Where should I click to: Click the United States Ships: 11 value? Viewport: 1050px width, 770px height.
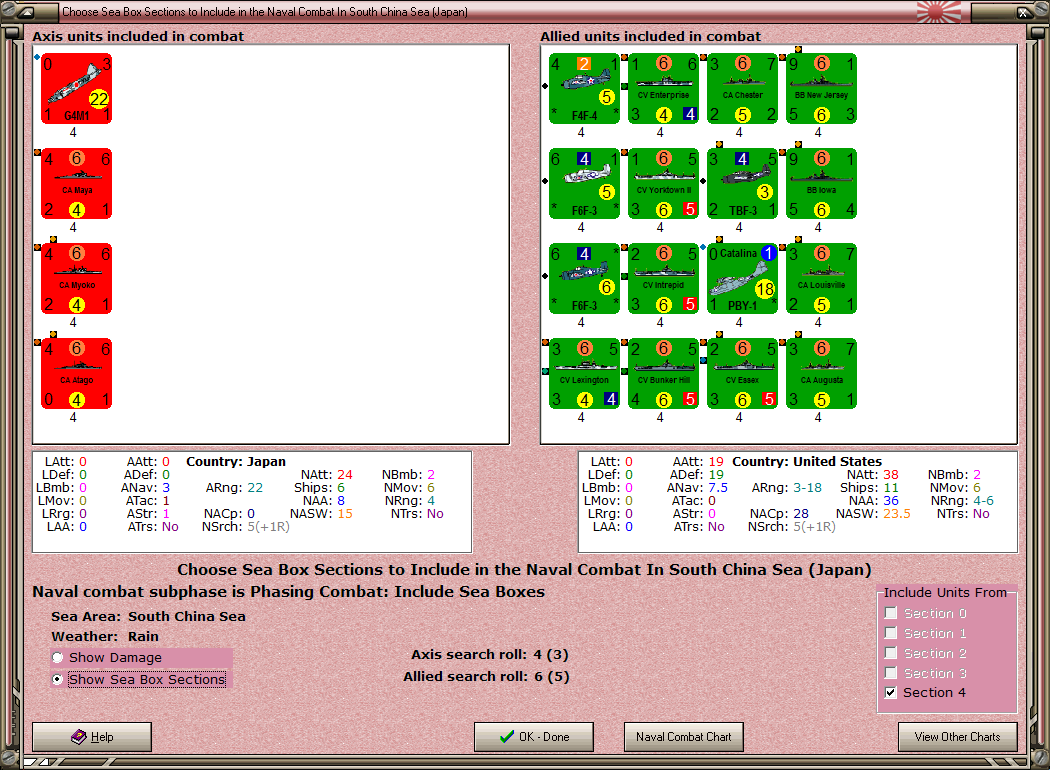tap(869, 487)
